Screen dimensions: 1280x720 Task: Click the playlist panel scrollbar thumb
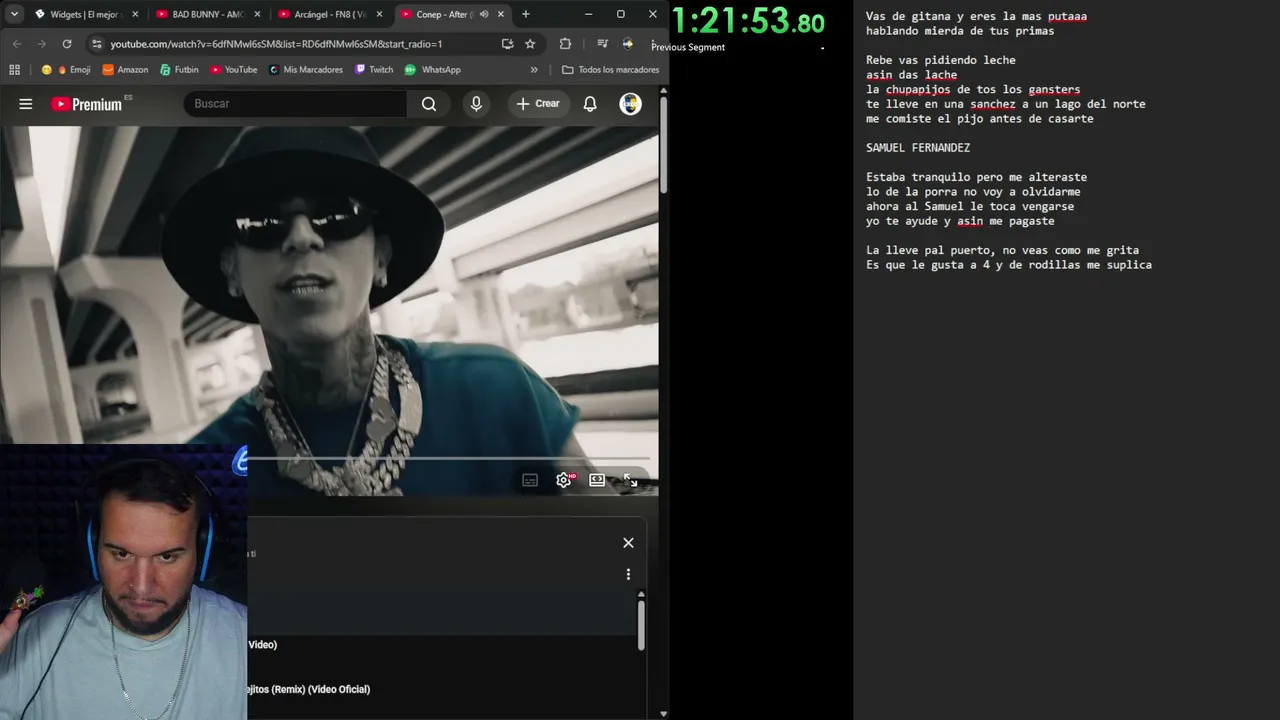coord(641,625)
